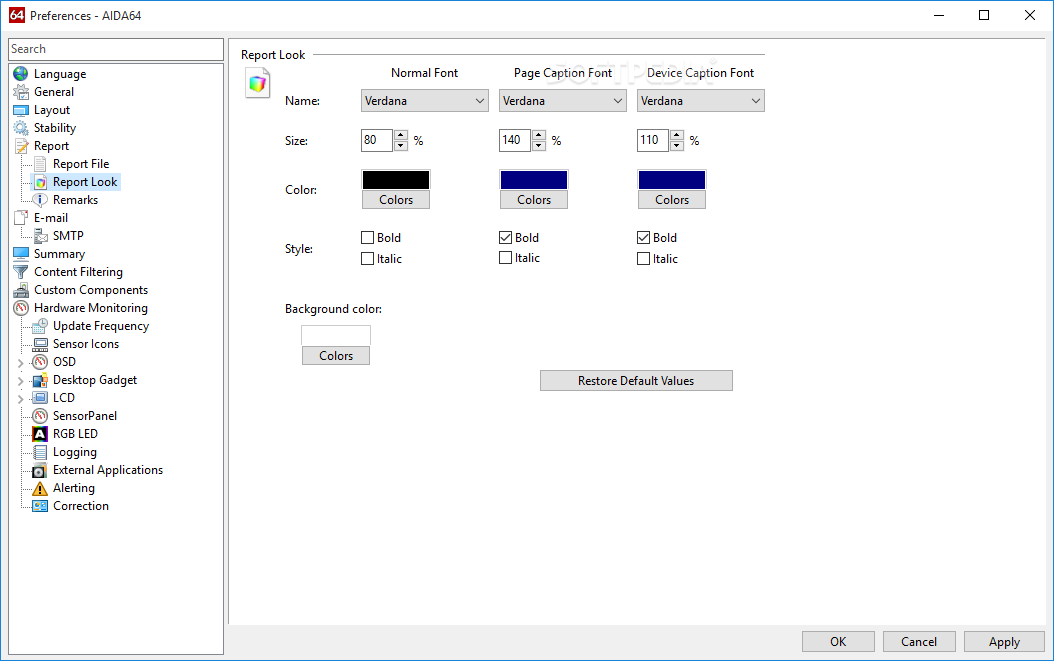Click the General settings icon
The height and width of the screenshot is (661, 1054).
tap(21, 92)
